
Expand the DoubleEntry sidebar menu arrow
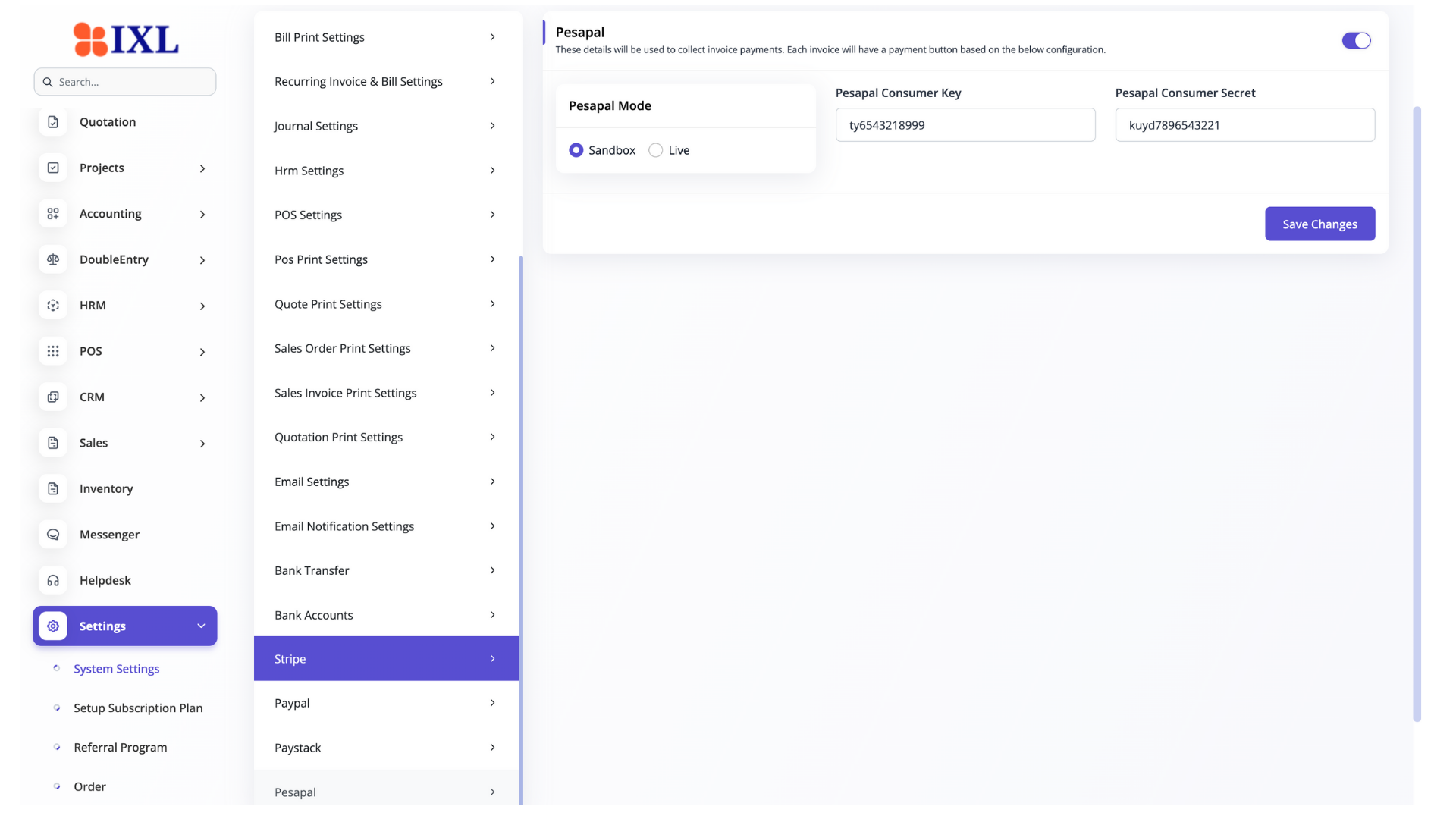click(202, 260)
